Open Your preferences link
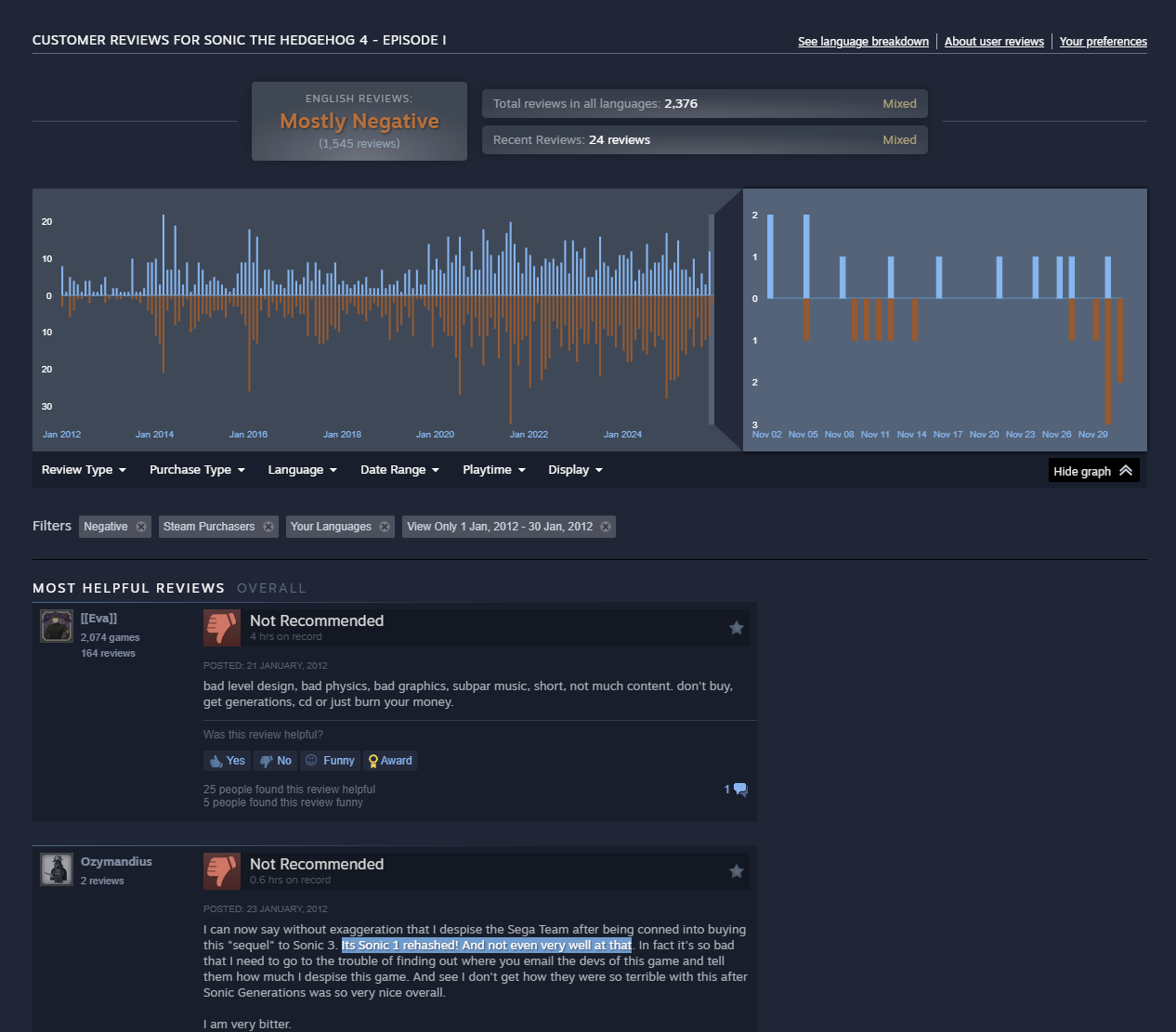Screen dimensions: 1176x1032 pos(1103,42)
